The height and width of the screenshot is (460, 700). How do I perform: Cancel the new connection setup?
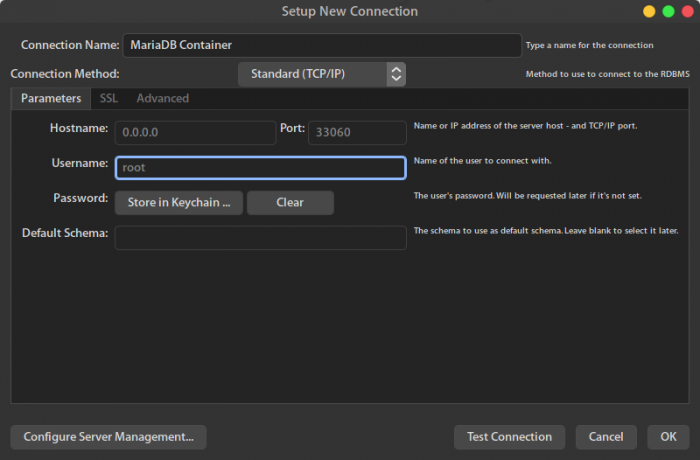(x=606, y=437)
